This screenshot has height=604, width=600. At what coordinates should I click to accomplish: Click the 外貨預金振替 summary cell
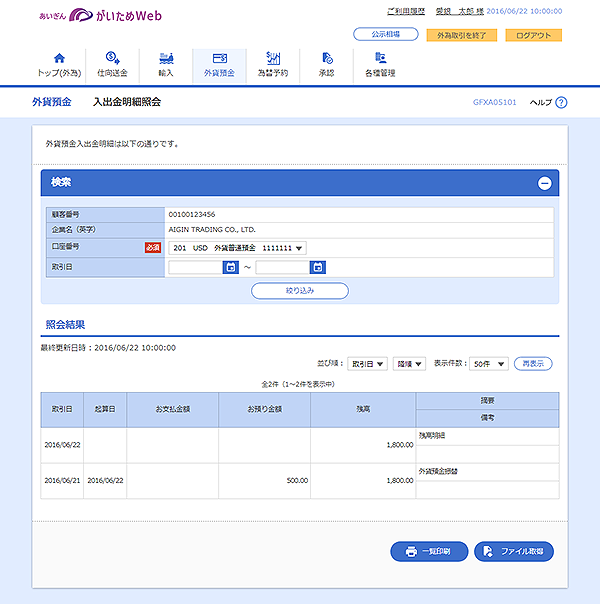(x=487, y=471)
